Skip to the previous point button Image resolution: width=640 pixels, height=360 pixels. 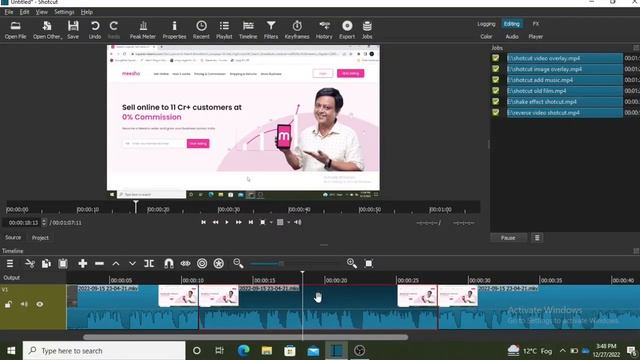(203, 222)
